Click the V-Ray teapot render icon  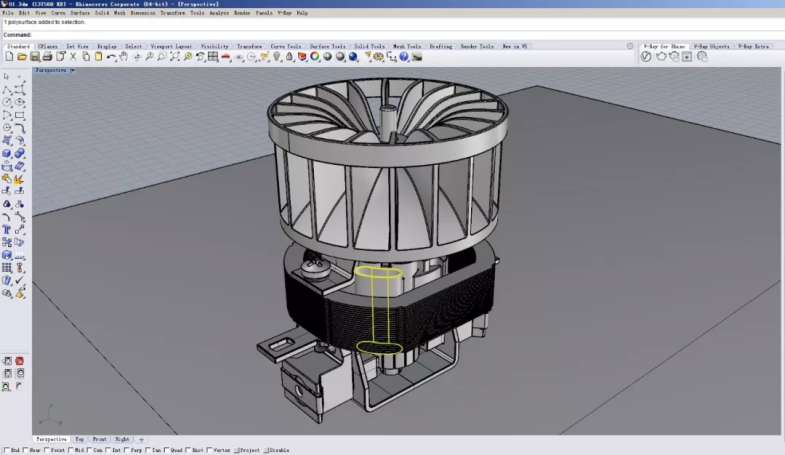pyautogui.click(x=660, y=57)
